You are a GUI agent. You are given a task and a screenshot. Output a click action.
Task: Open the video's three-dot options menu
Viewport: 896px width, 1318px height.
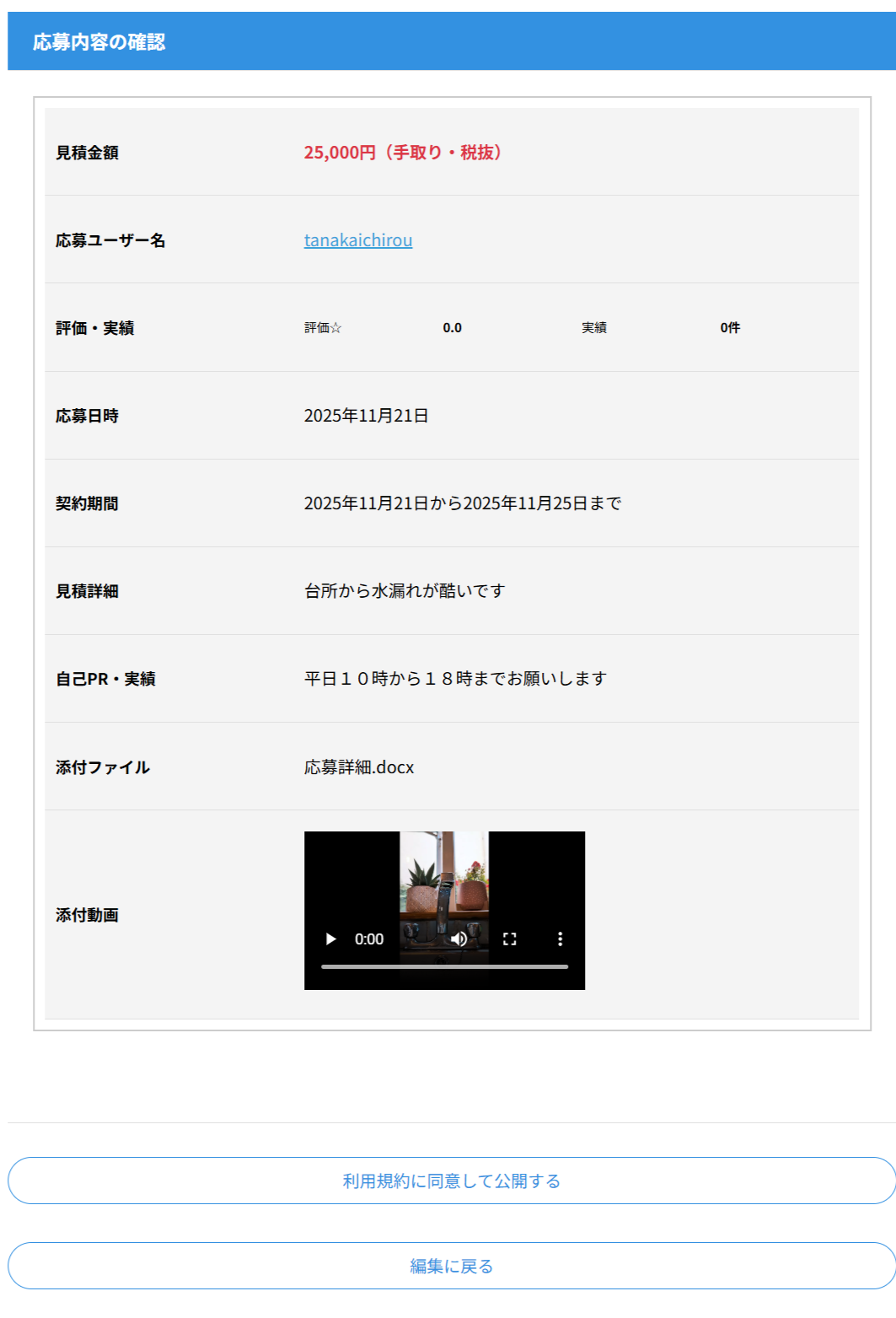560,939
